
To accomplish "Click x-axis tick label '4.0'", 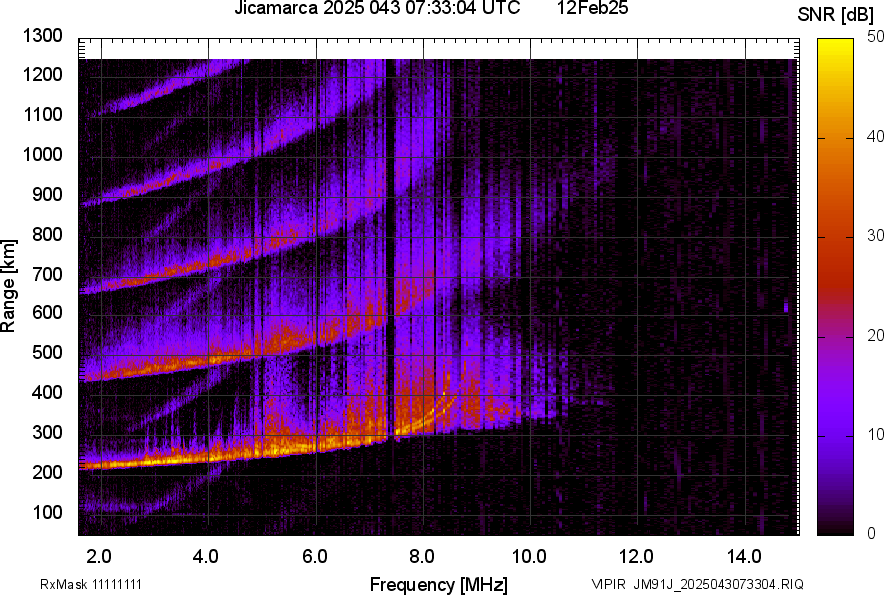I will 206,557.
